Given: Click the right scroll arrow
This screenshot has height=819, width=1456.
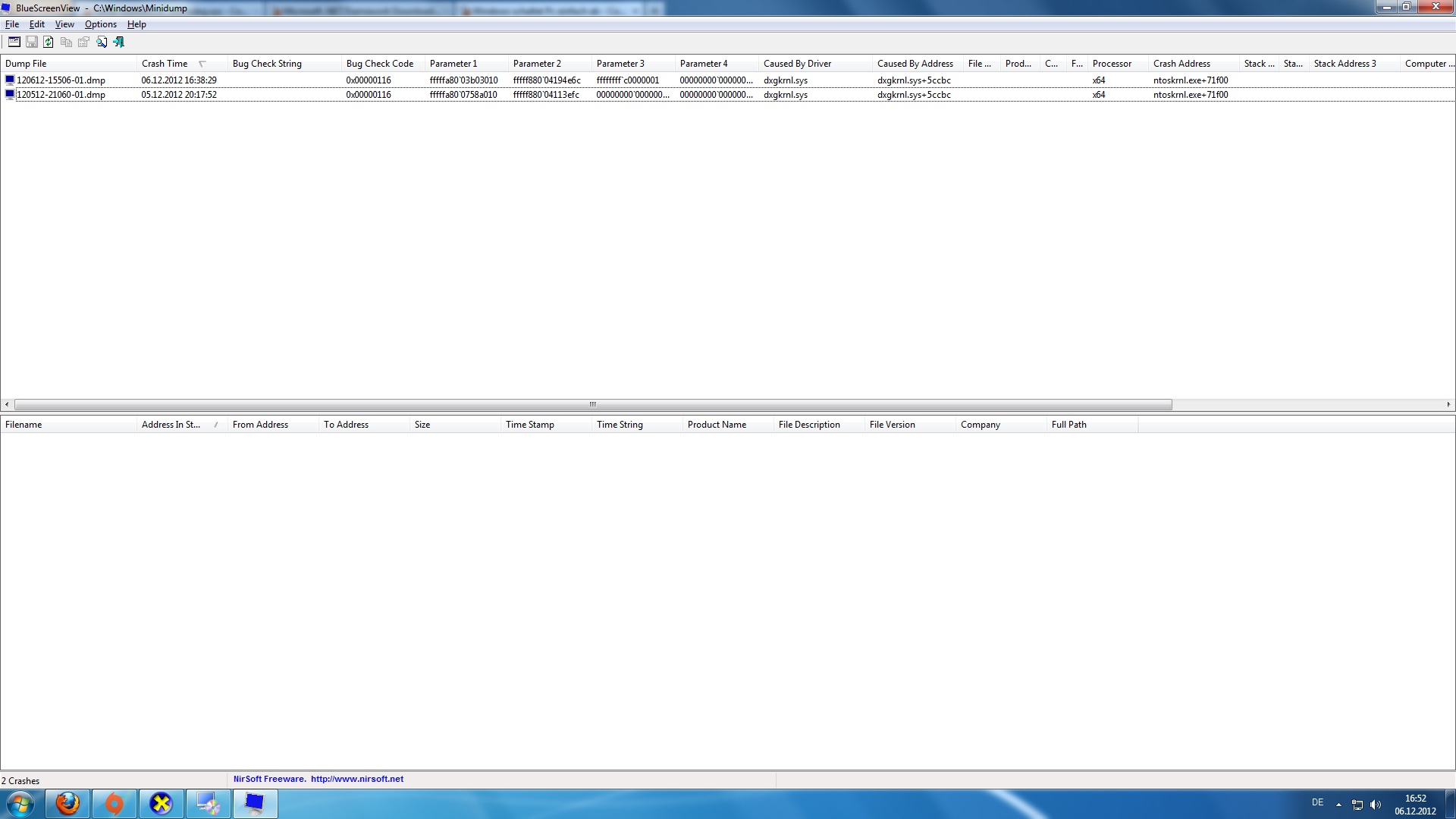Looking at the screenshot, I should [1448, 405].
